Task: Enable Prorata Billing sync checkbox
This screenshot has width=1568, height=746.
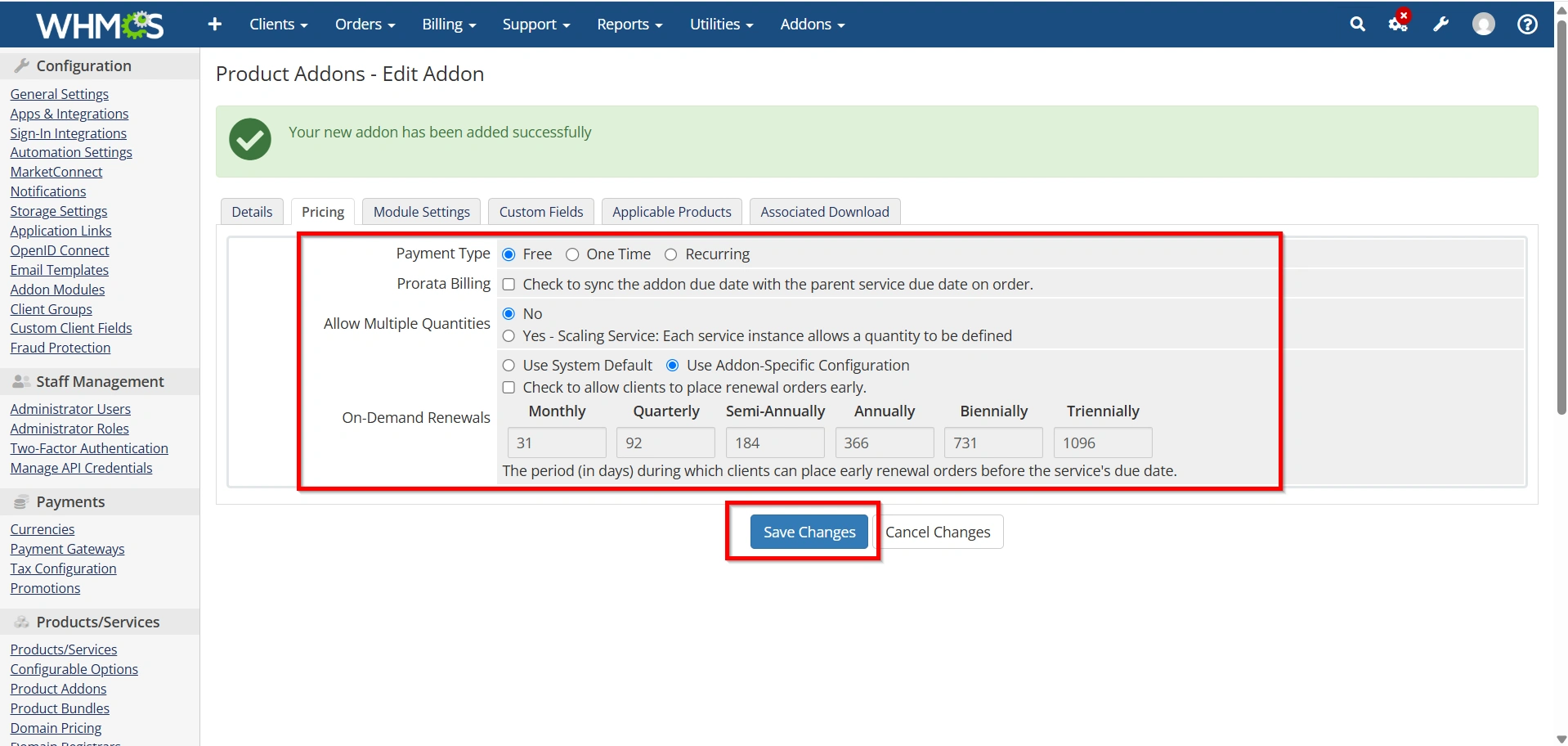Action: [x=508, y=285]
